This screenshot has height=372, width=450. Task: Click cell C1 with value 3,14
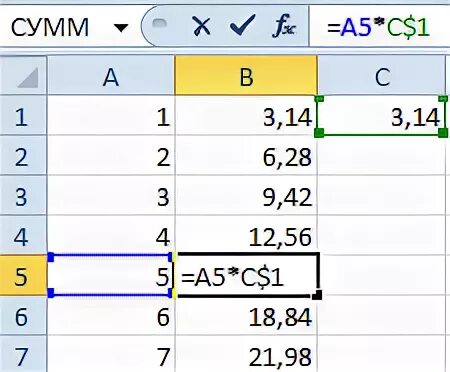click(381, 116)
